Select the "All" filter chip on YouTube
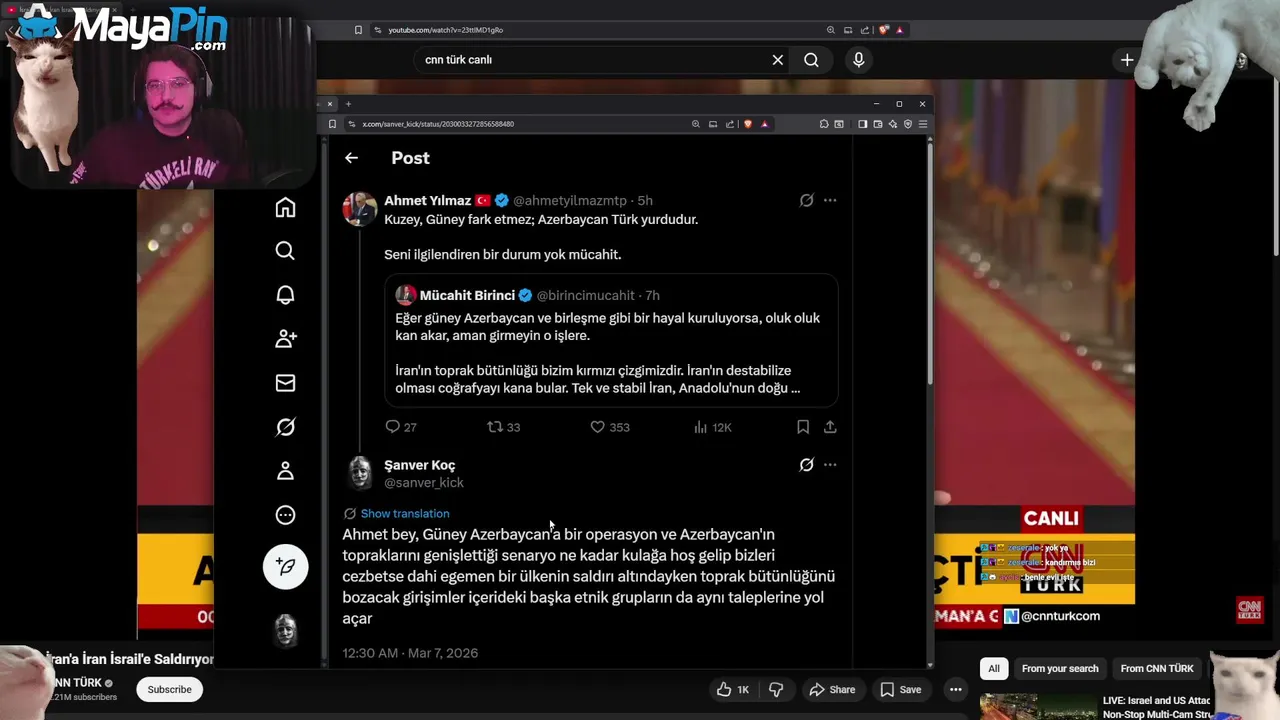Viewport: 1280px width, 720px height. [x=994, y=668]
